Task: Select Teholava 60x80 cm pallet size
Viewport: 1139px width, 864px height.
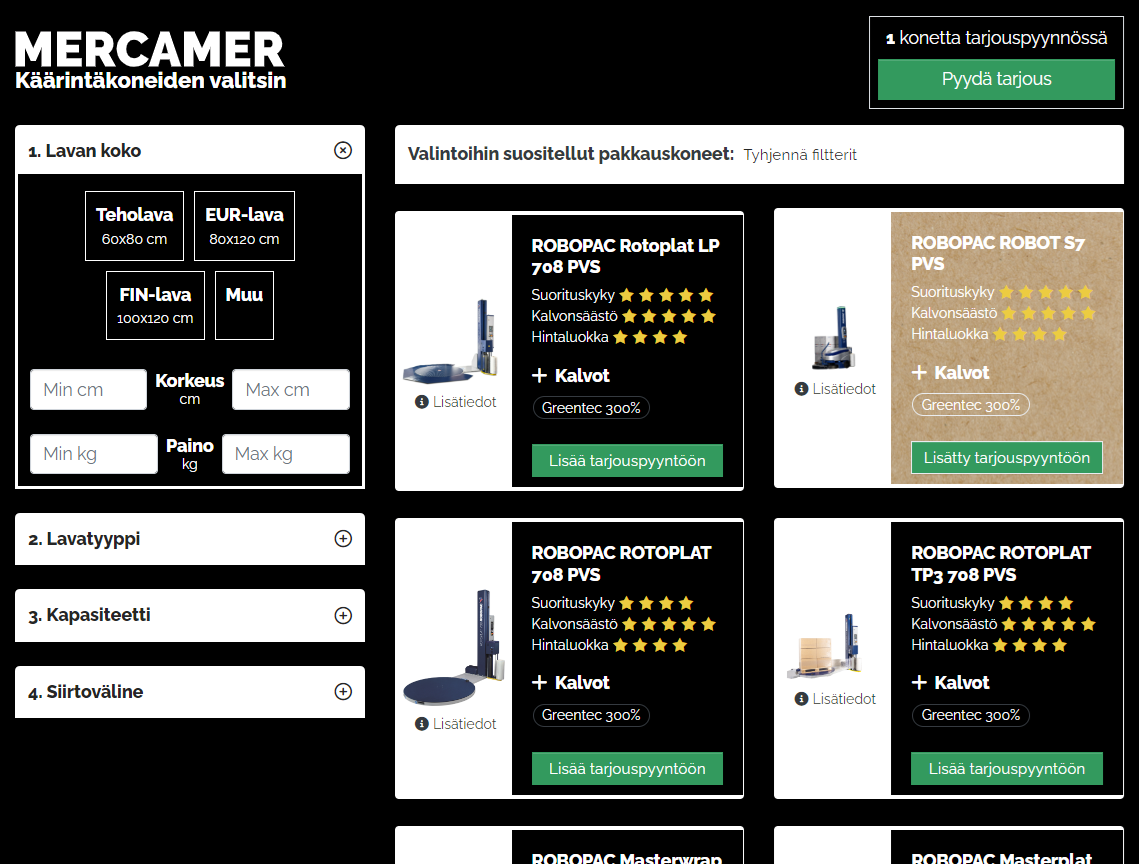Action: (134, 226)
